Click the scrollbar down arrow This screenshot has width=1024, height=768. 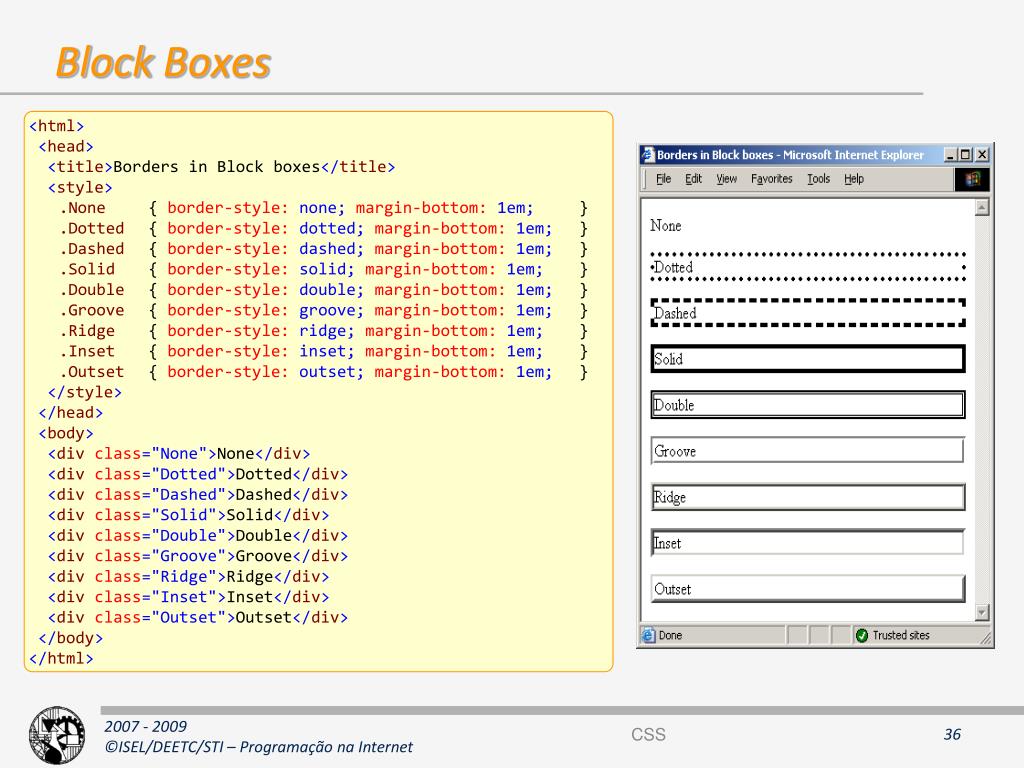982,613
